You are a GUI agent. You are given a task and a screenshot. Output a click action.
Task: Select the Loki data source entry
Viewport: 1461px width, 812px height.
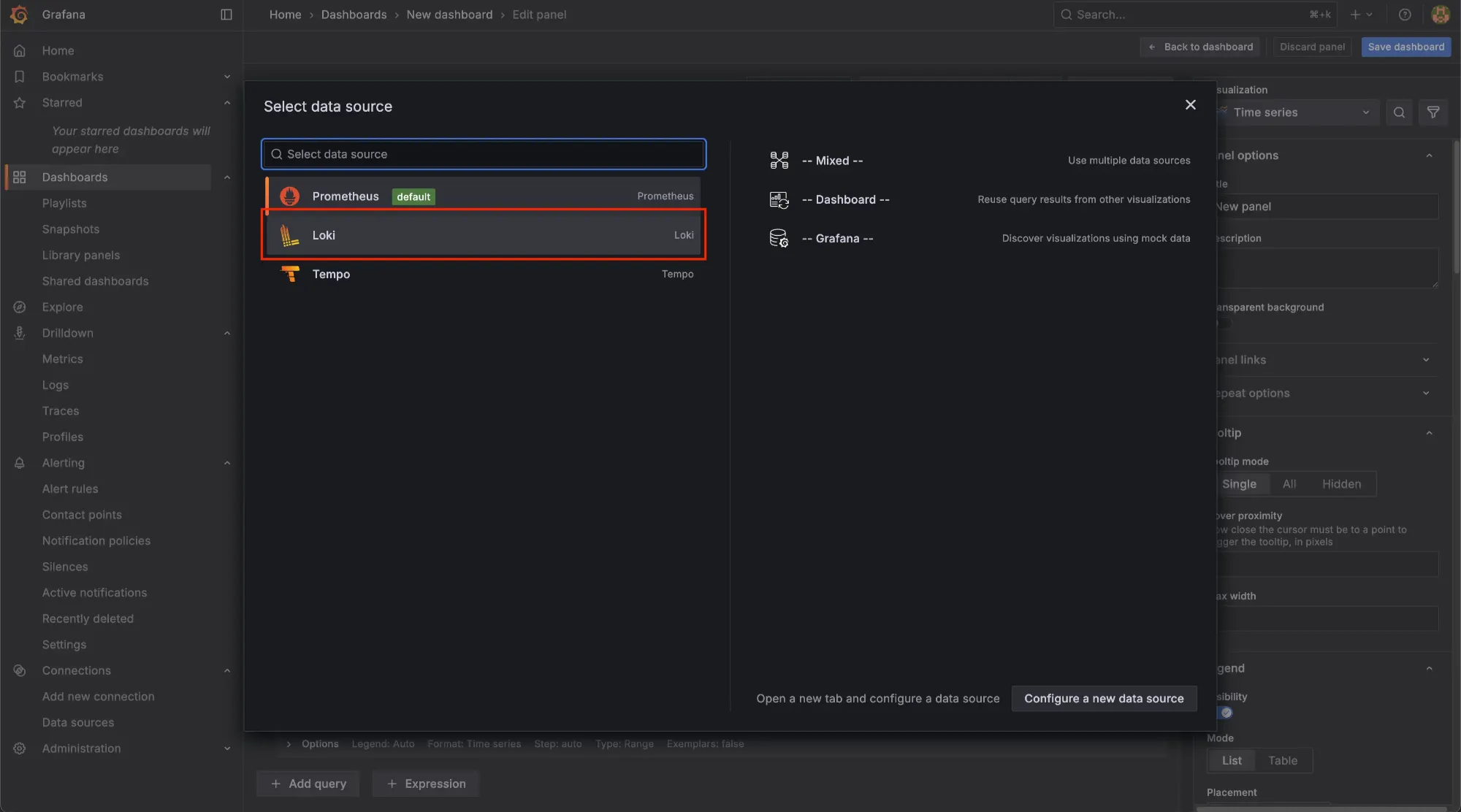484,235
